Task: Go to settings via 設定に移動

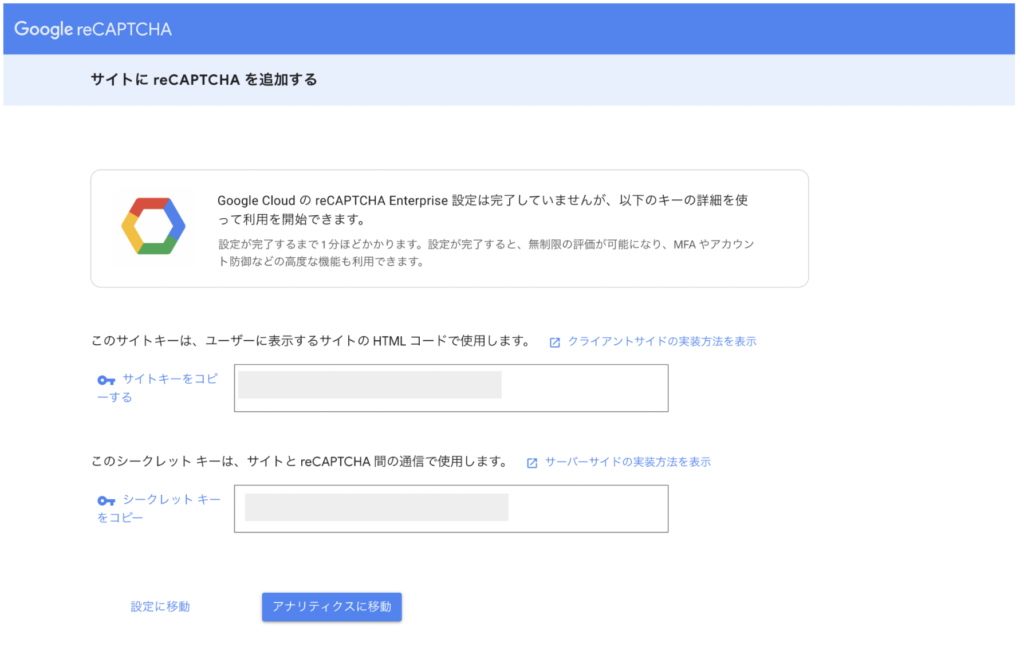Action: click(x=160, y=607)
